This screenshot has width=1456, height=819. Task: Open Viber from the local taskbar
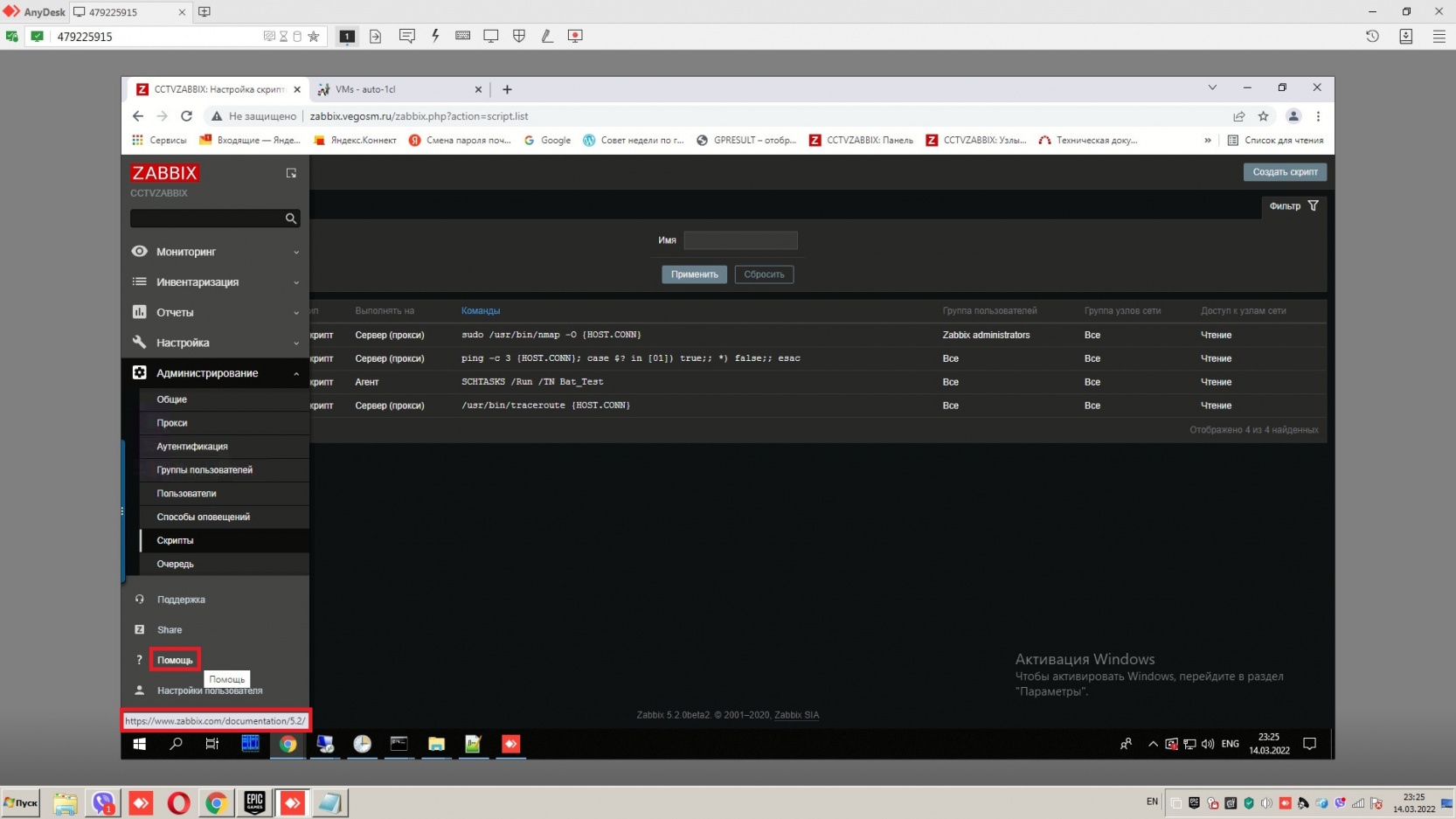pos(103,802)
